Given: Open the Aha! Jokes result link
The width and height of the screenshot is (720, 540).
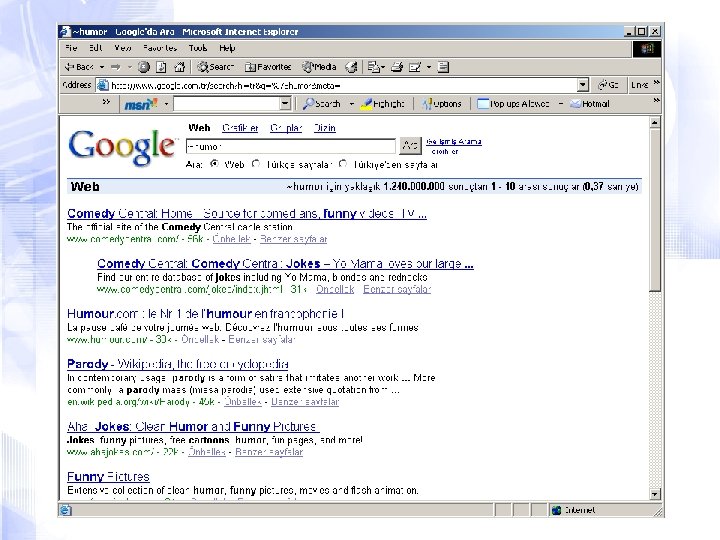Looking at the screenshot, I should click(193, 427).
